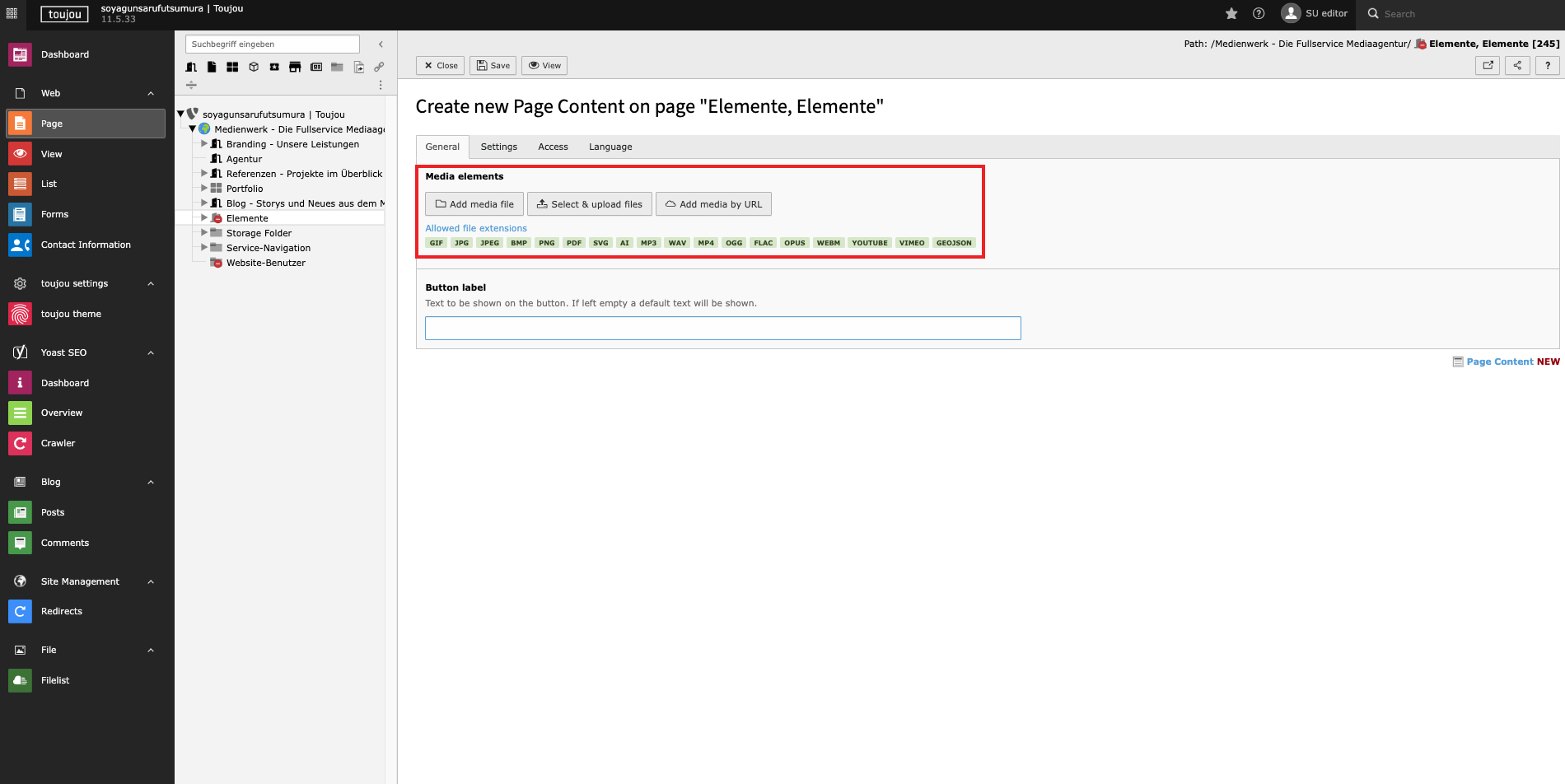
Task: Switch to the Access tab
Action: point(553,147)
